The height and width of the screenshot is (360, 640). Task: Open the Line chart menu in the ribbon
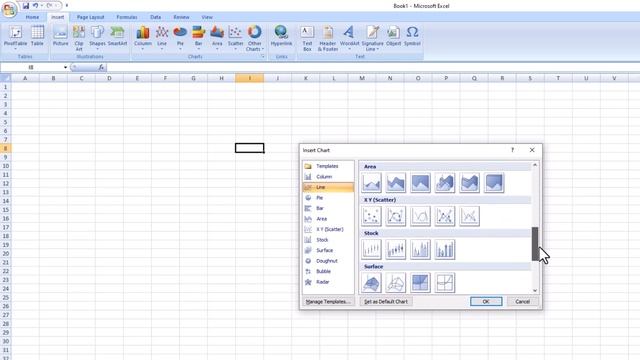(162, 38)
